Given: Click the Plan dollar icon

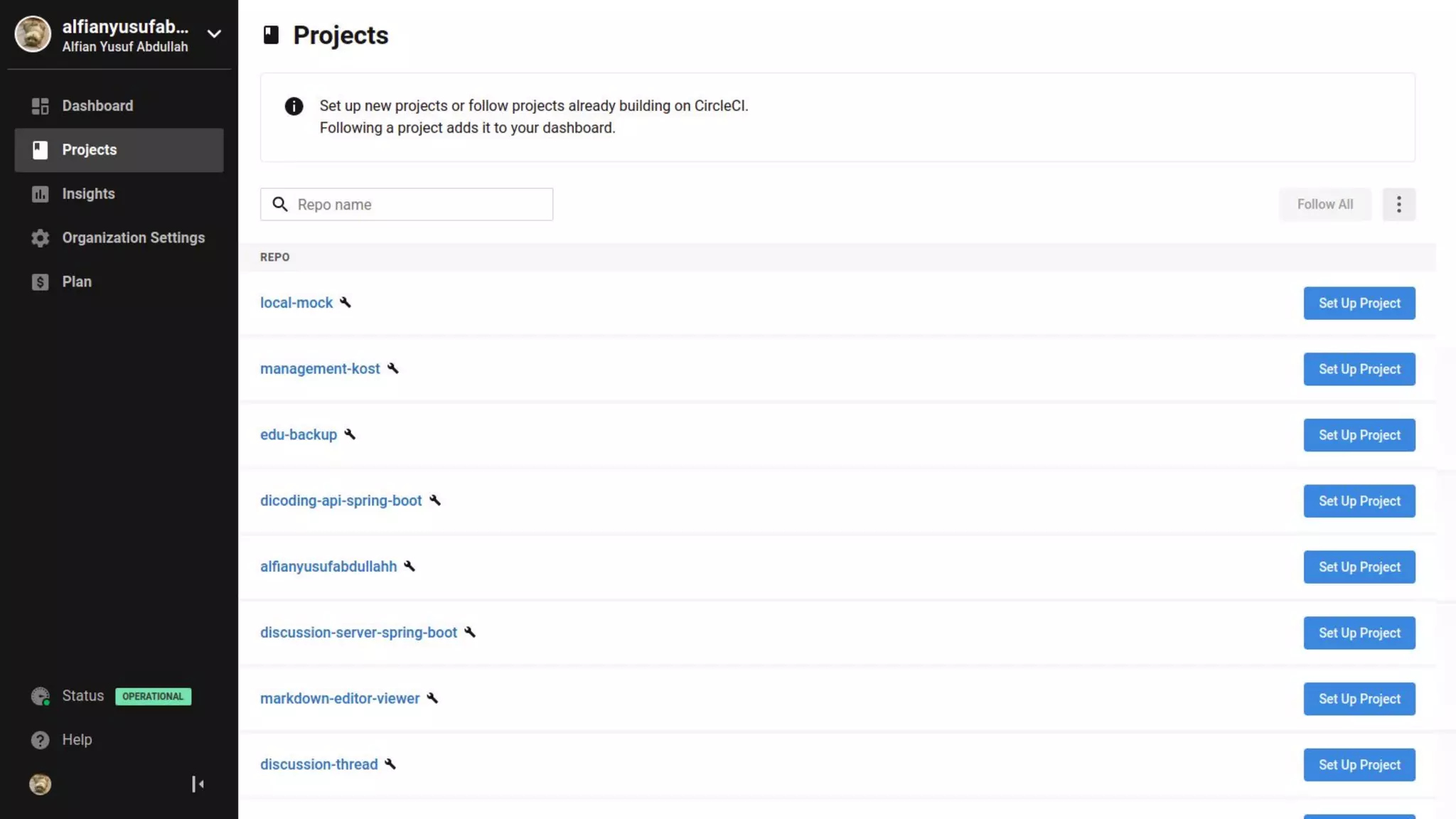Looking at the screenshot, I should [40, 282].
